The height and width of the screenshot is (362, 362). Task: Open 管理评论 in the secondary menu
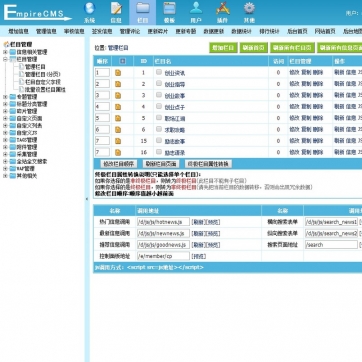click(x=130, y=31)
